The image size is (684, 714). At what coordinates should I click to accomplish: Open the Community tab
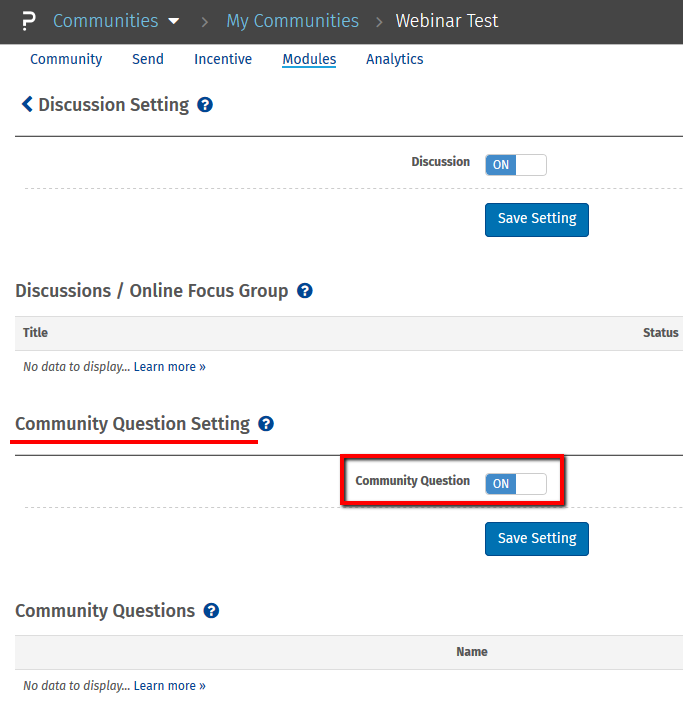pyautogui.click(x=66, y=59)
